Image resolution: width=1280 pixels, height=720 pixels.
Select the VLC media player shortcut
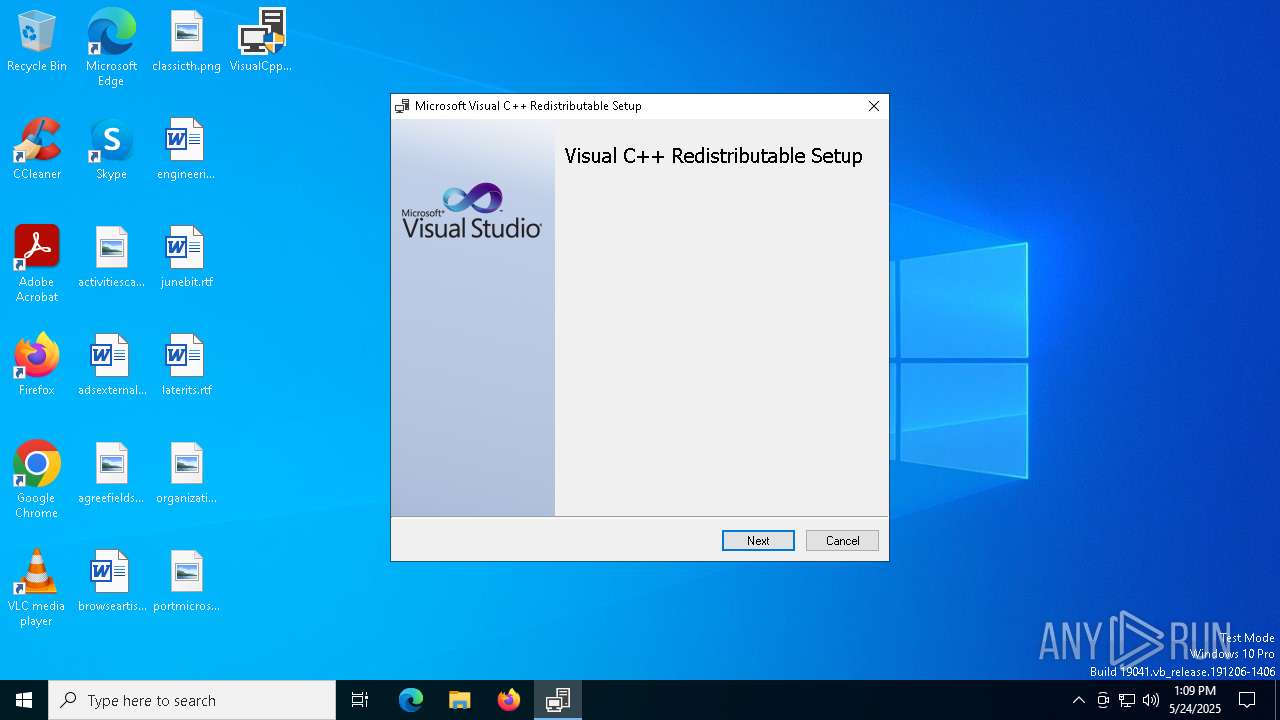(37, 588)
